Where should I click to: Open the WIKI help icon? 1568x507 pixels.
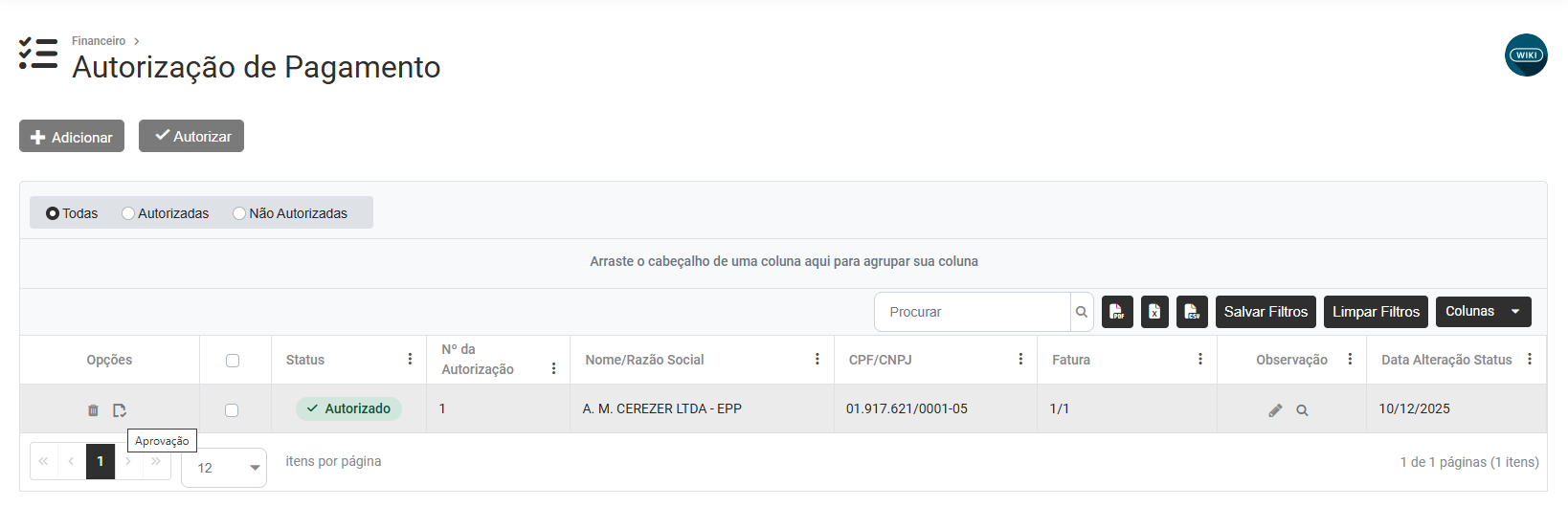coord(1526,55)
